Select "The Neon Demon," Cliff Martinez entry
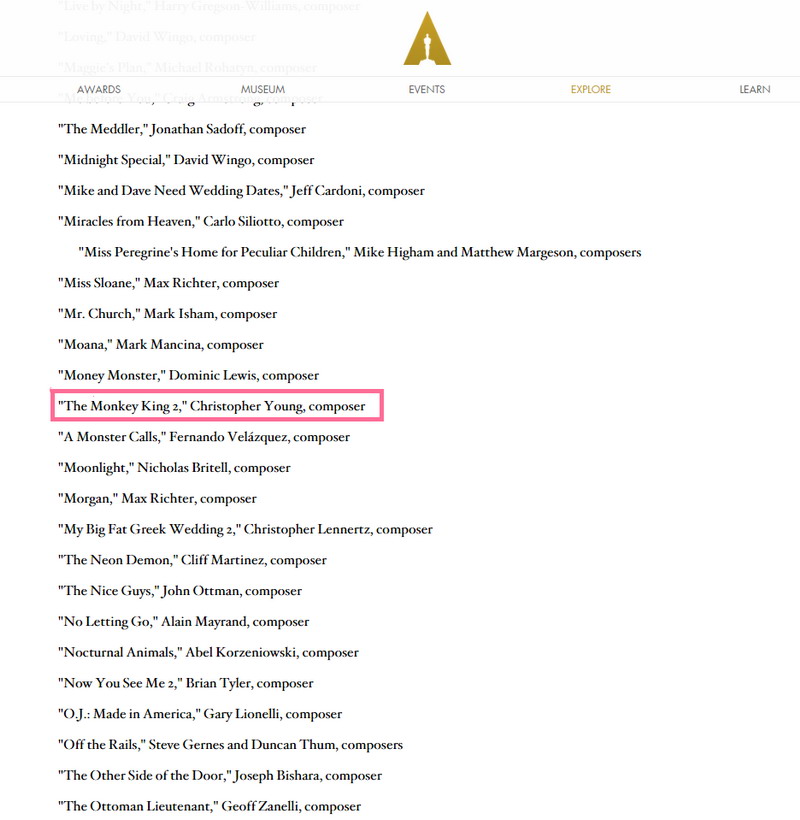800x820 pixels. [192, 560]
